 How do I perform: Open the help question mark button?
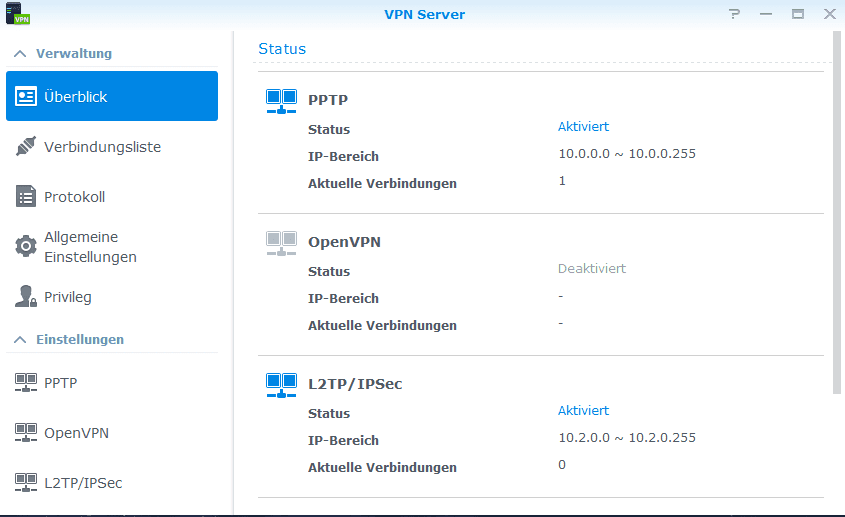[x=734, y=14]
